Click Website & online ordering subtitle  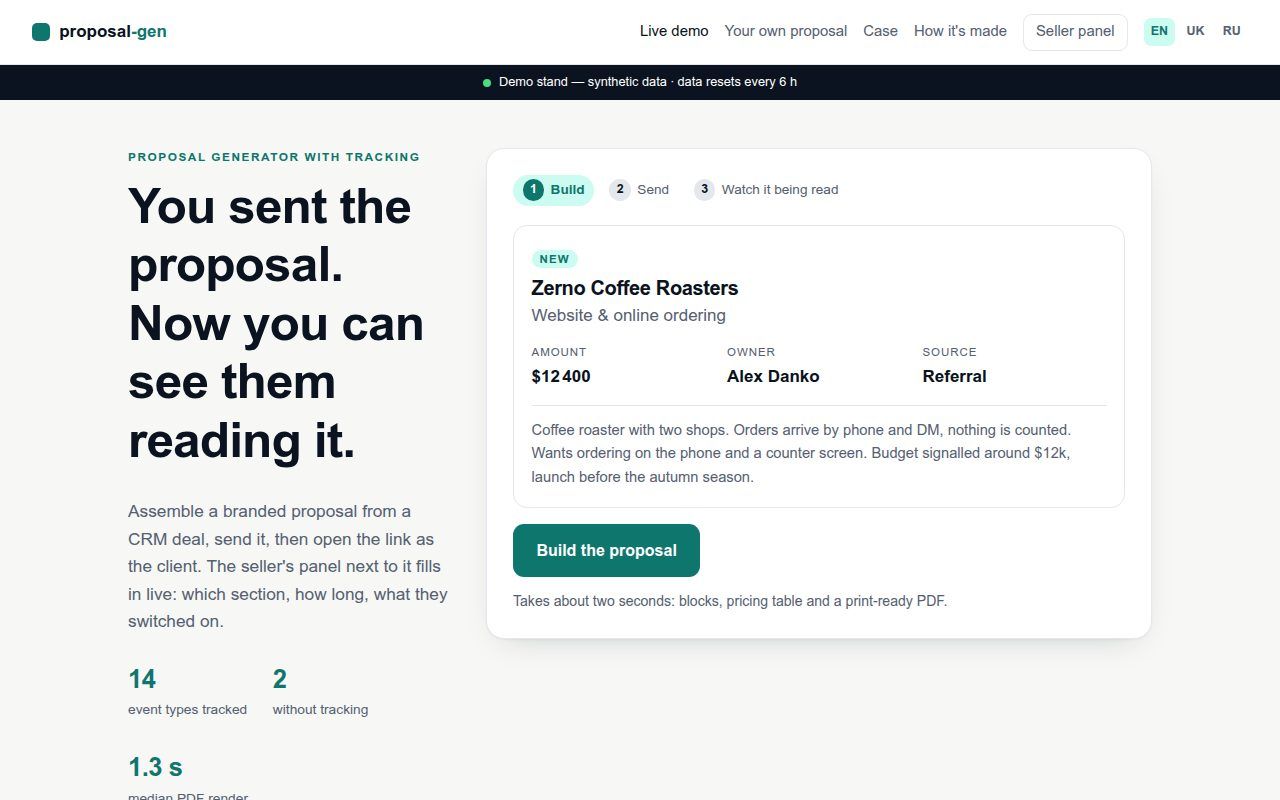tap(629, 315)
